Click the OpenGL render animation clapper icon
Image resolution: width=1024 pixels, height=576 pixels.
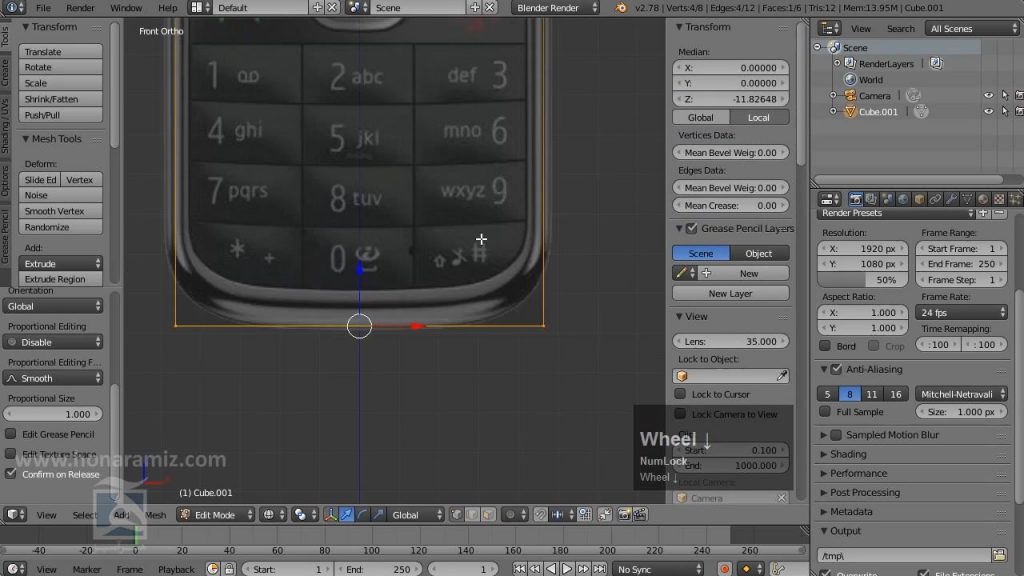(641, 515)
